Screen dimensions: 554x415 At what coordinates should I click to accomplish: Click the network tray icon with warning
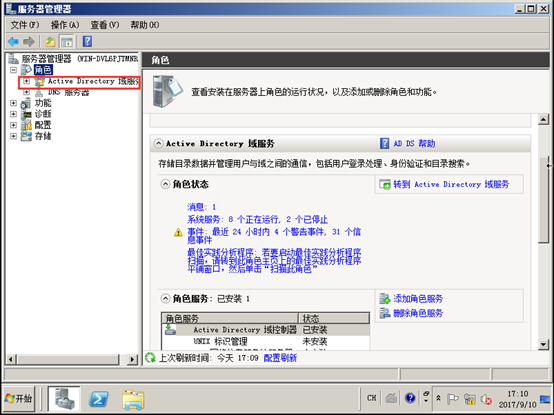470,399
